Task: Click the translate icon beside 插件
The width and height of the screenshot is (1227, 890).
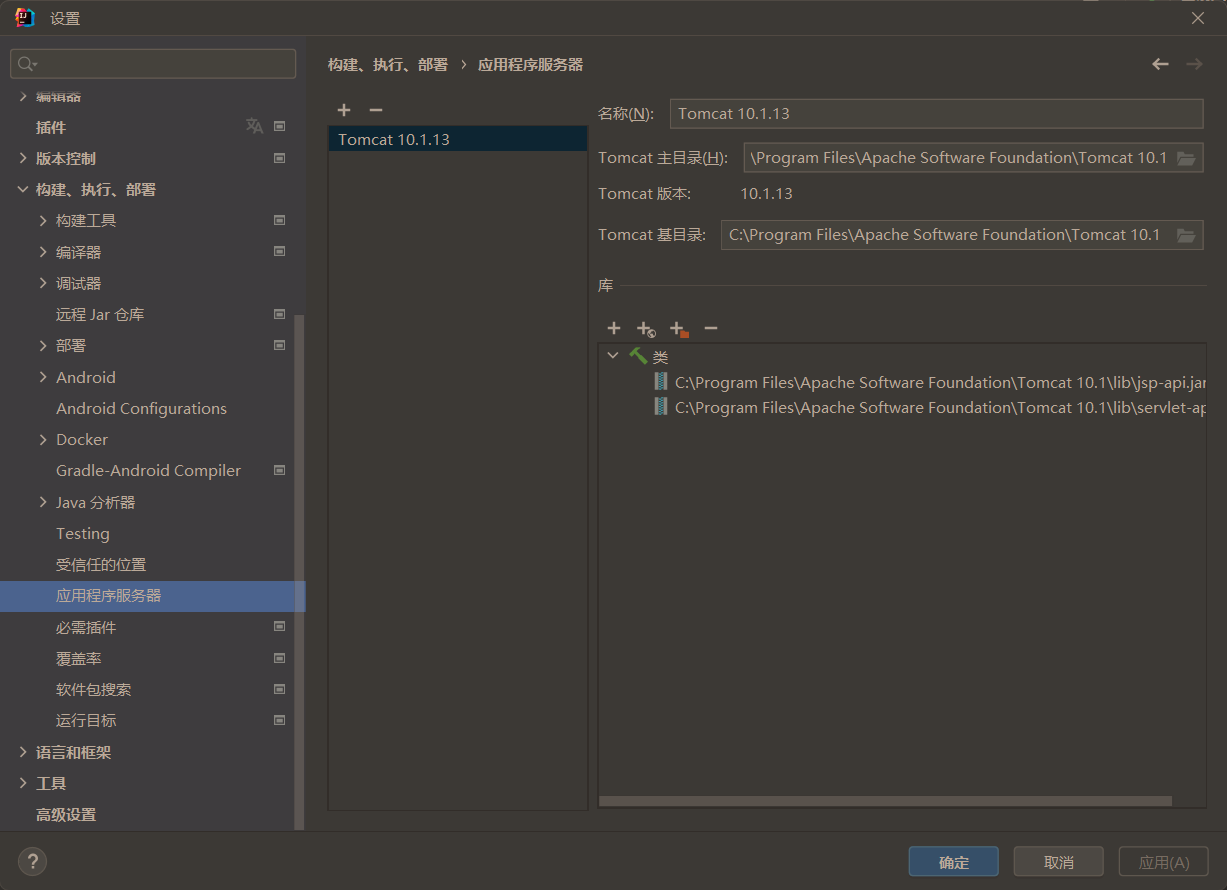Action: click(254, 126)
